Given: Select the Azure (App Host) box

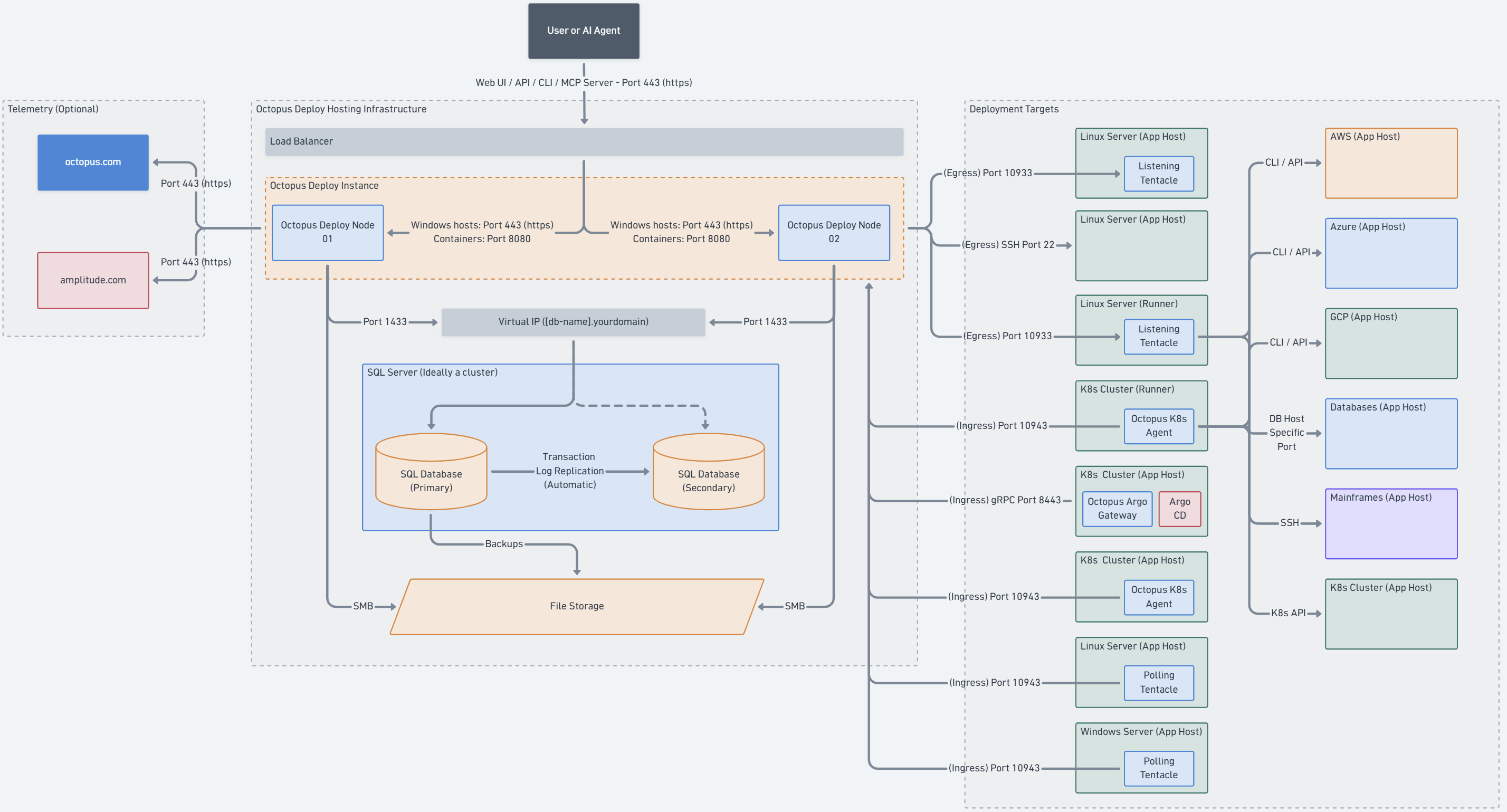Looking at the screenshot, I should 1390,253.
